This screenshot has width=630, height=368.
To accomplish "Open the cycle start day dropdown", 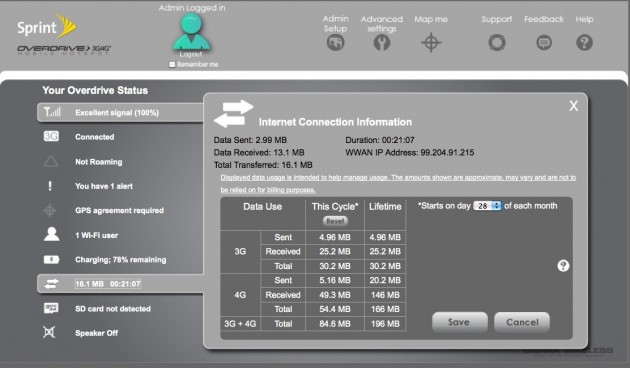I will (487, 206).
